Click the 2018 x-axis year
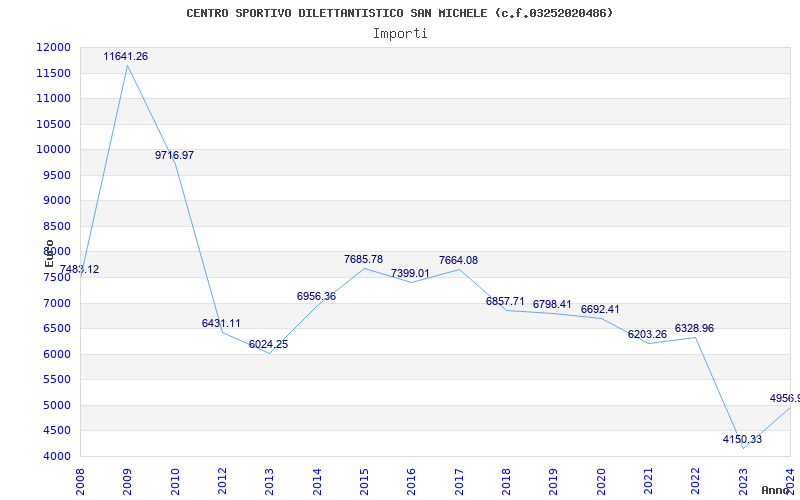 tap(506, 482)
